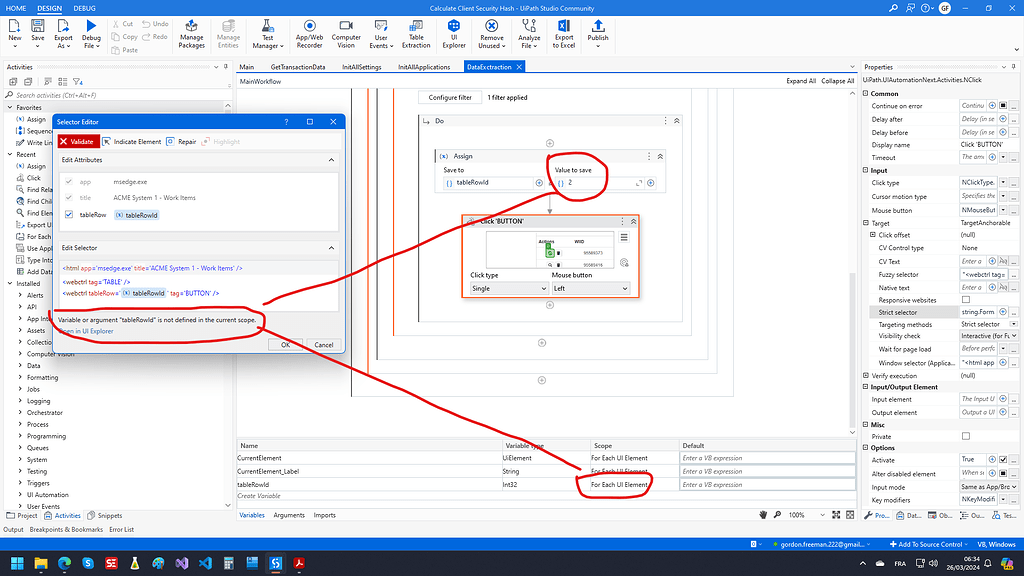
Task: Toggle the tableRow attribute checkbox
Action: [70, 214]
